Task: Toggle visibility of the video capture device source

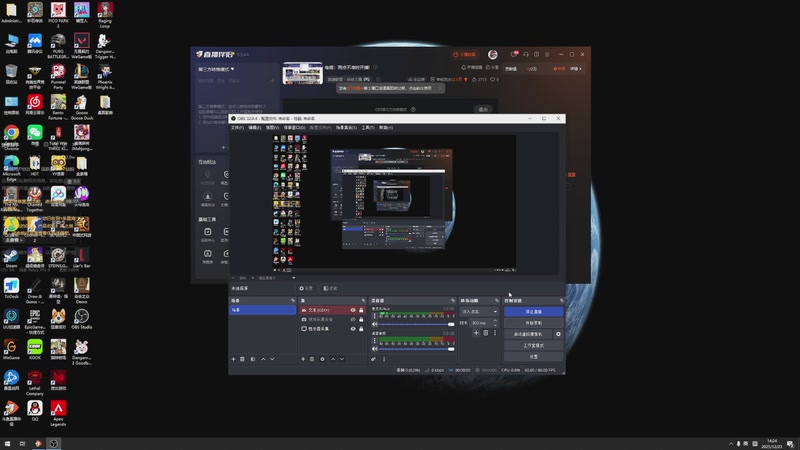Action: point(353,319)
